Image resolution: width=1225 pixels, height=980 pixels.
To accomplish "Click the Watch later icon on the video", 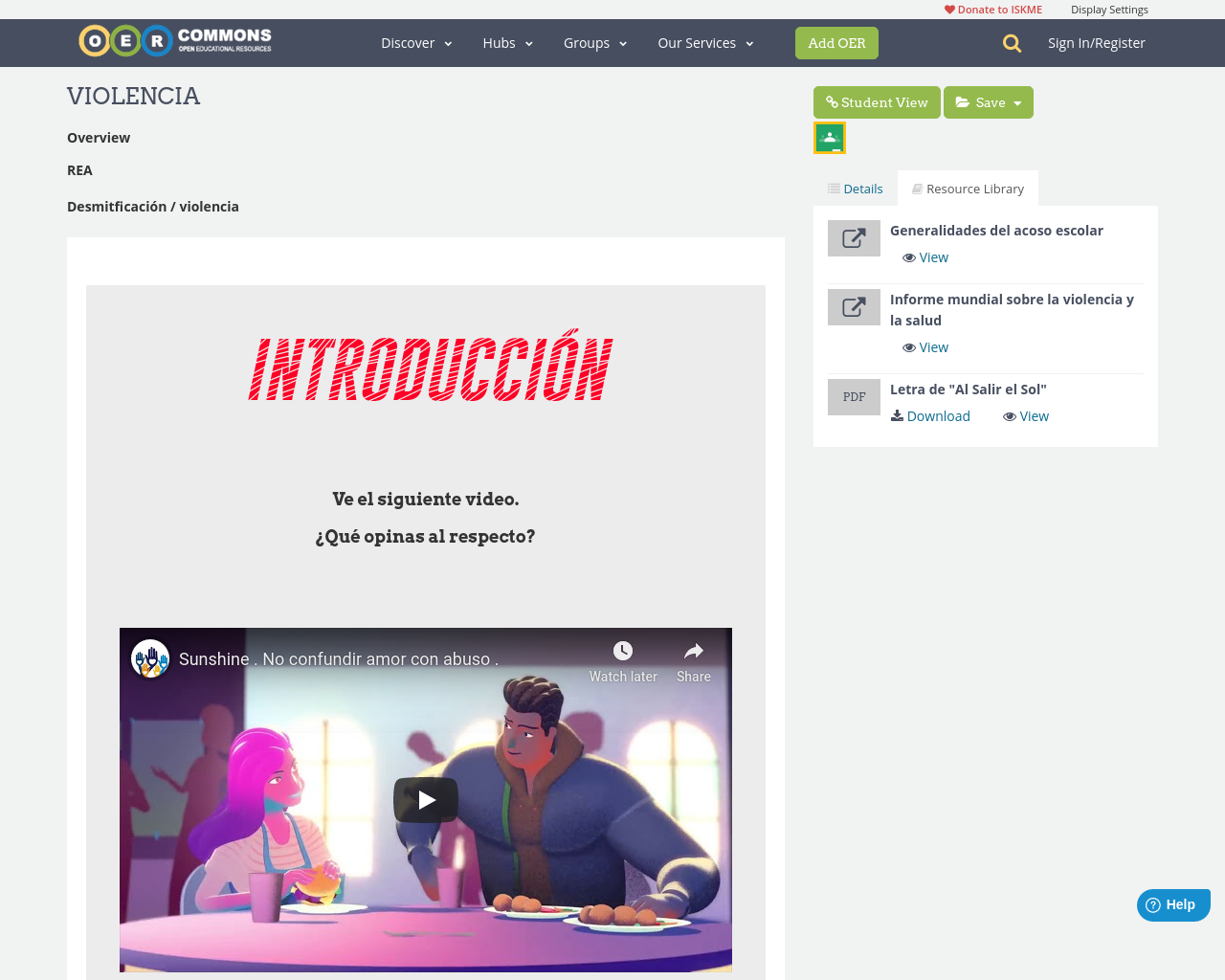I will [624, 650].
